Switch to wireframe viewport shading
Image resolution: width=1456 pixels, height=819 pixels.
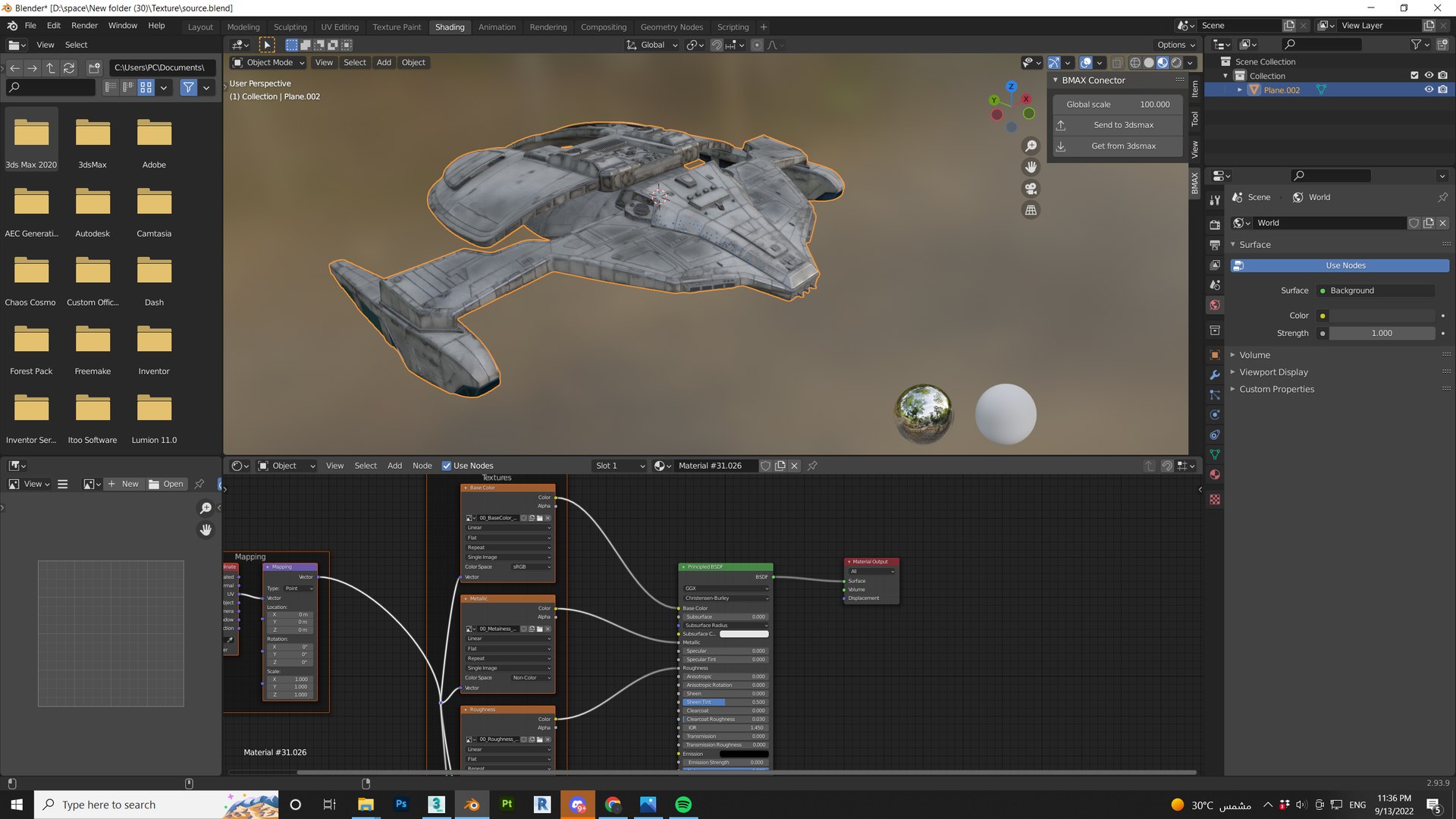pyautogui.click(x=1135, y=63)
